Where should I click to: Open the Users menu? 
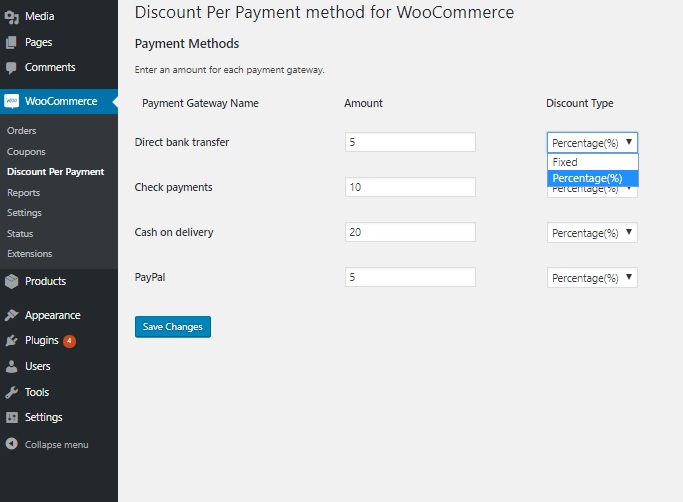(37, 366)
